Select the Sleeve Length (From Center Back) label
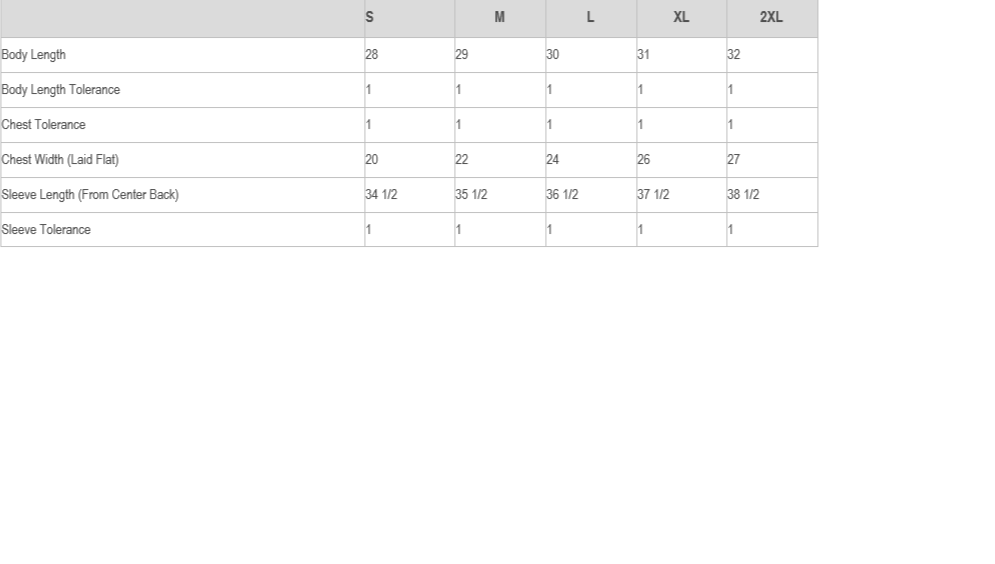The image size is (995, 564). click(90, 195)
